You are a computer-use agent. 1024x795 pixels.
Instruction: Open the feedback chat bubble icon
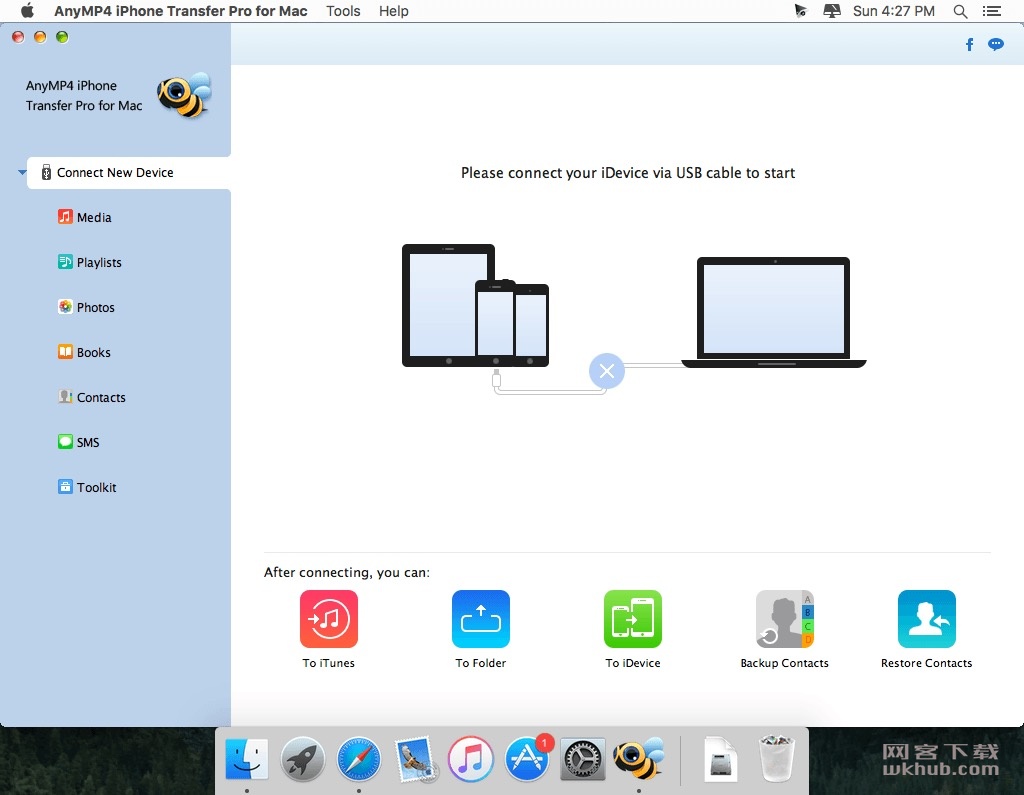coord(995,44)
